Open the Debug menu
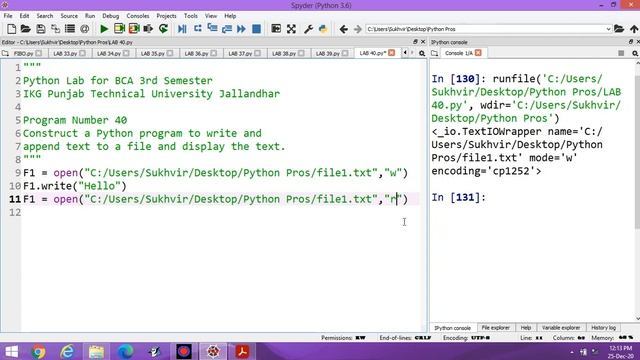Screen dimensions: 640x360 (x=111, y=16)
